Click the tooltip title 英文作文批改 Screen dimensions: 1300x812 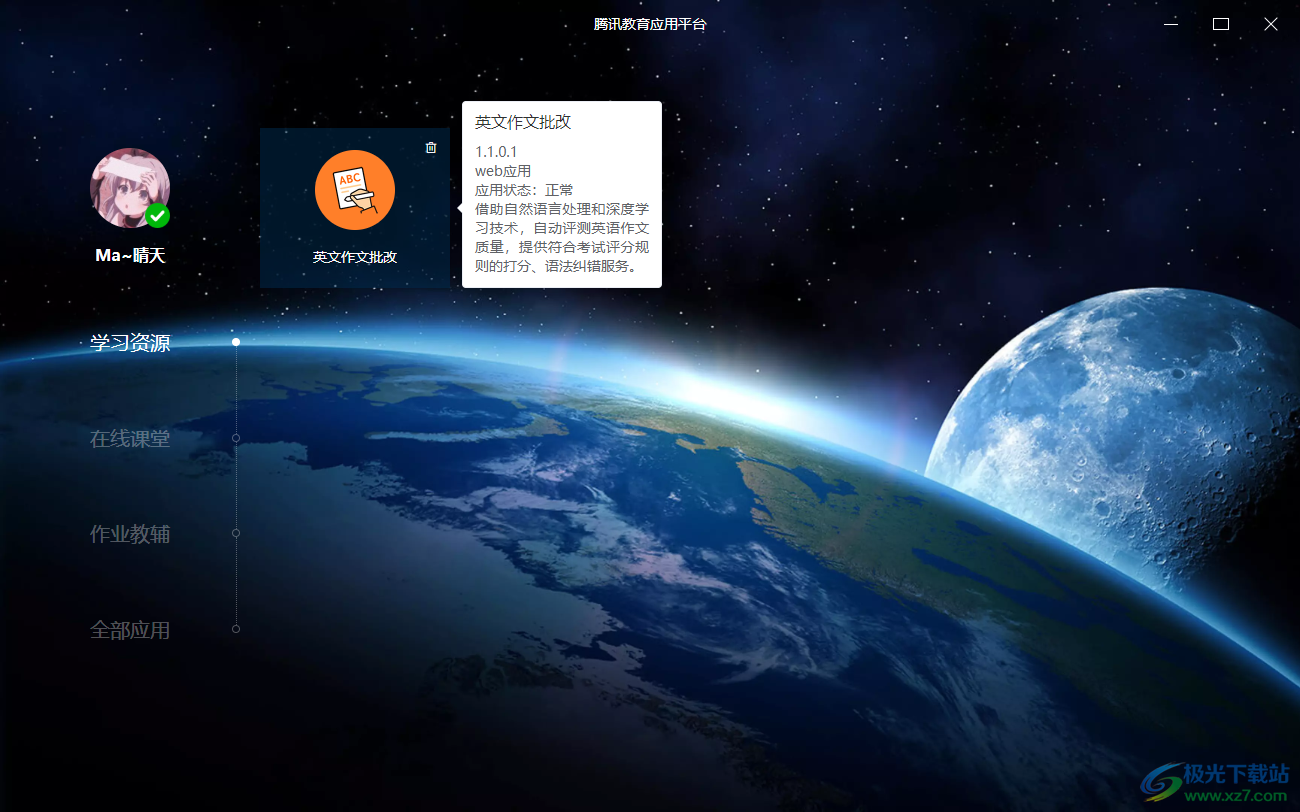[523, 122]
